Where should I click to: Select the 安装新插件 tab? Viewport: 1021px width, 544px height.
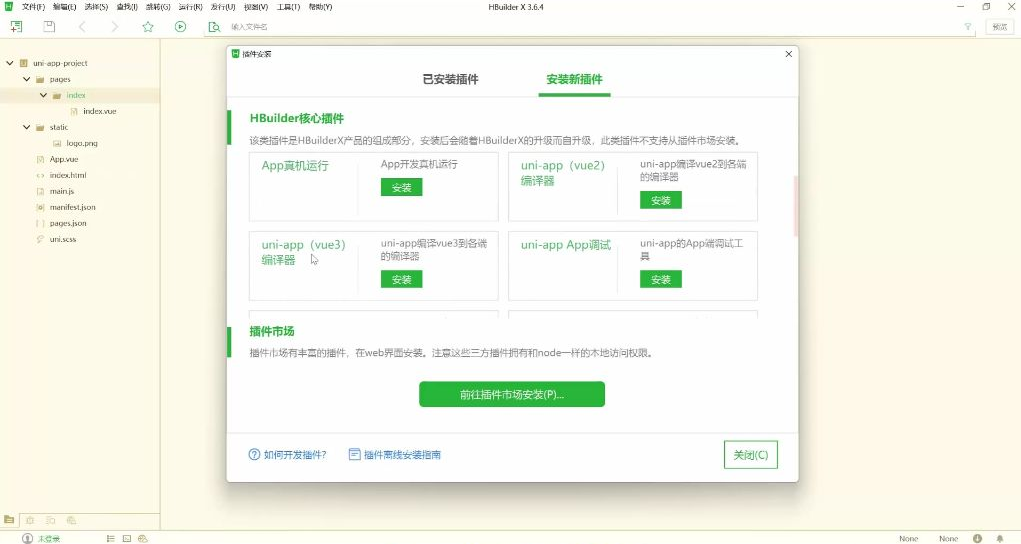574,79
